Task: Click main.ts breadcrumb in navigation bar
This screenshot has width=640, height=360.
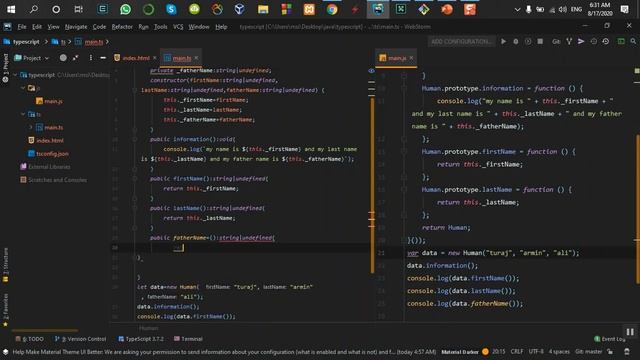Action: [89, 42]
